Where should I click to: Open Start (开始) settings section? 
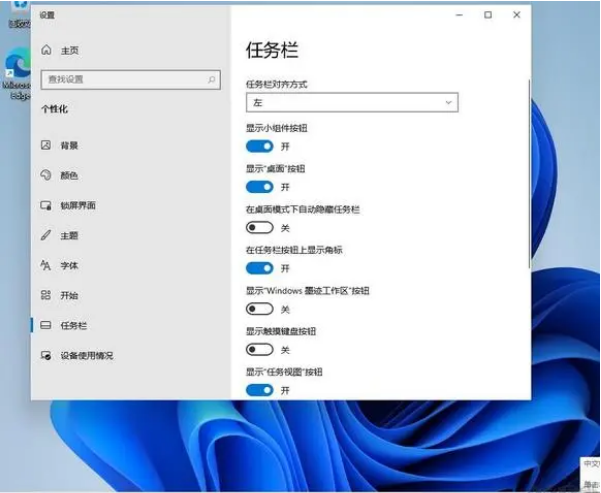69,295
